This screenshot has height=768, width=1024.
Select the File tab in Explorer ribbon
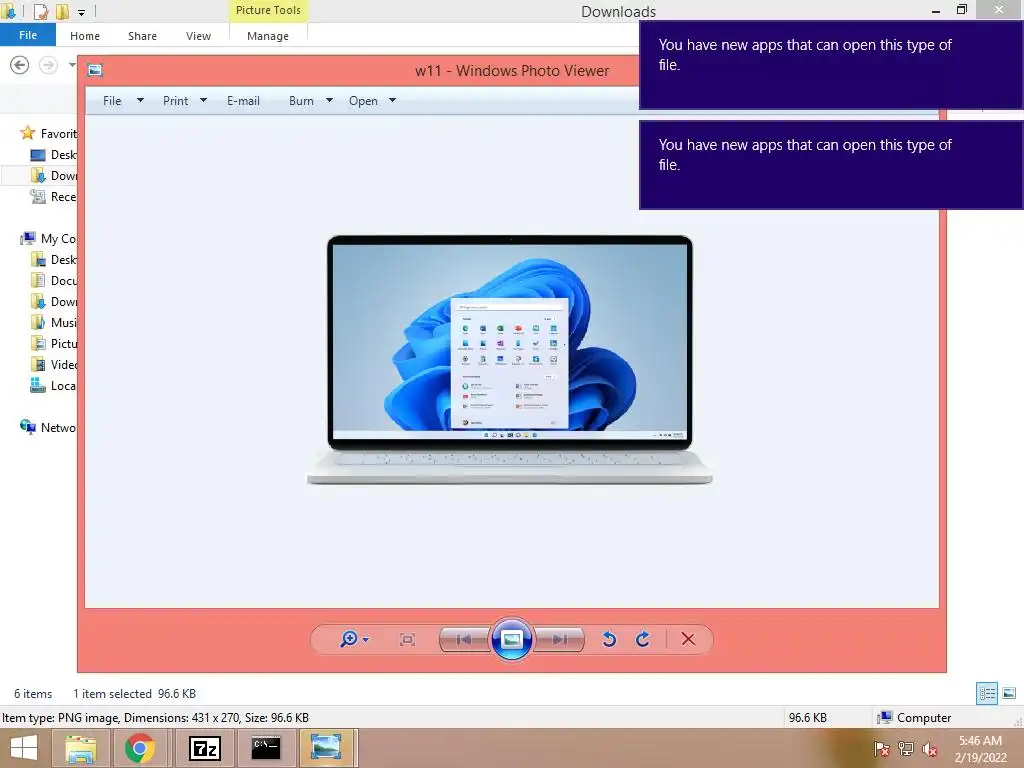click(28, 35)
